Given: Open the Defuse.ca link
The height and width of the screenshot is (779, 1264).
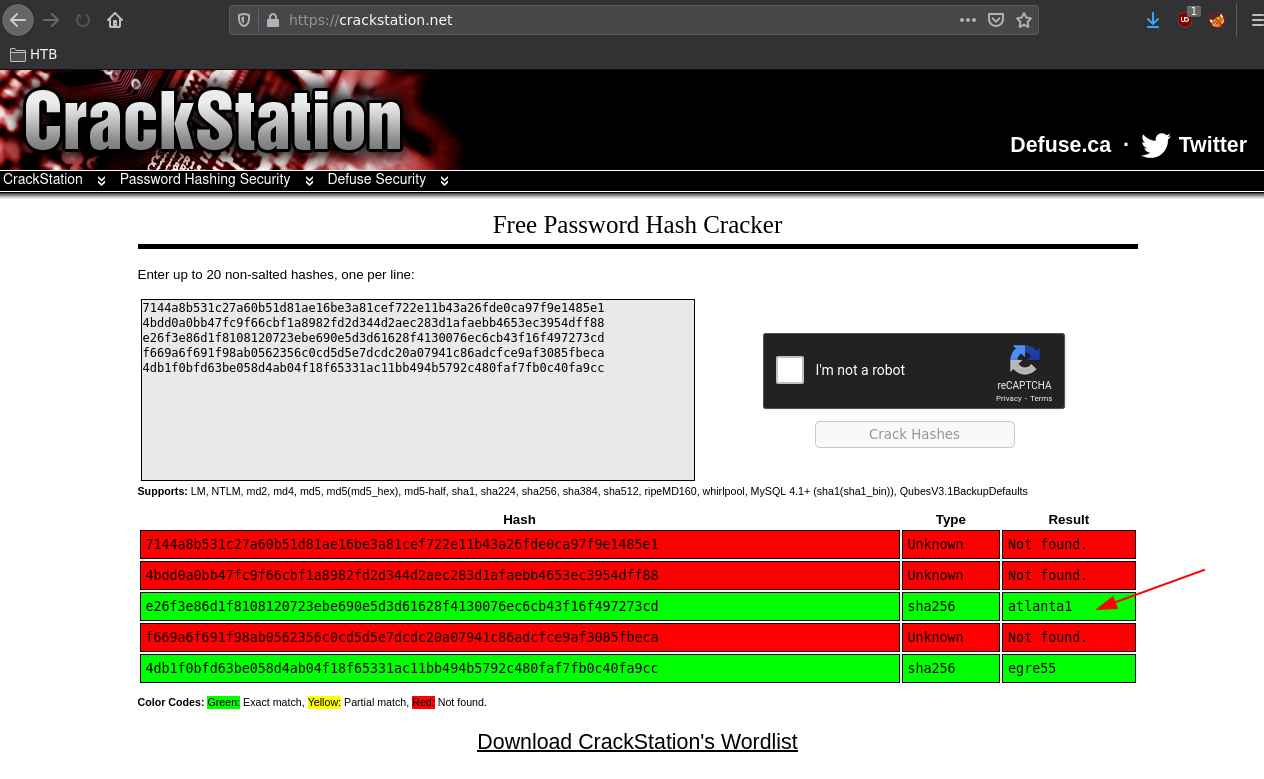Looking at the screenshot, I should click(x=1060, y=145).
